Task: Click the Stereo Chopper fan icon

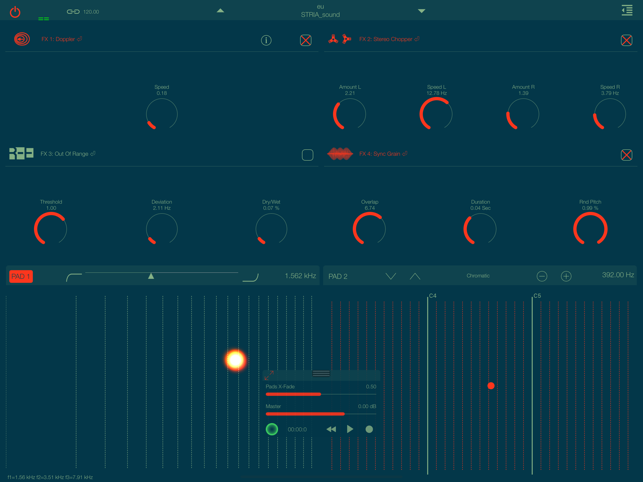Action: pos(340,39)
